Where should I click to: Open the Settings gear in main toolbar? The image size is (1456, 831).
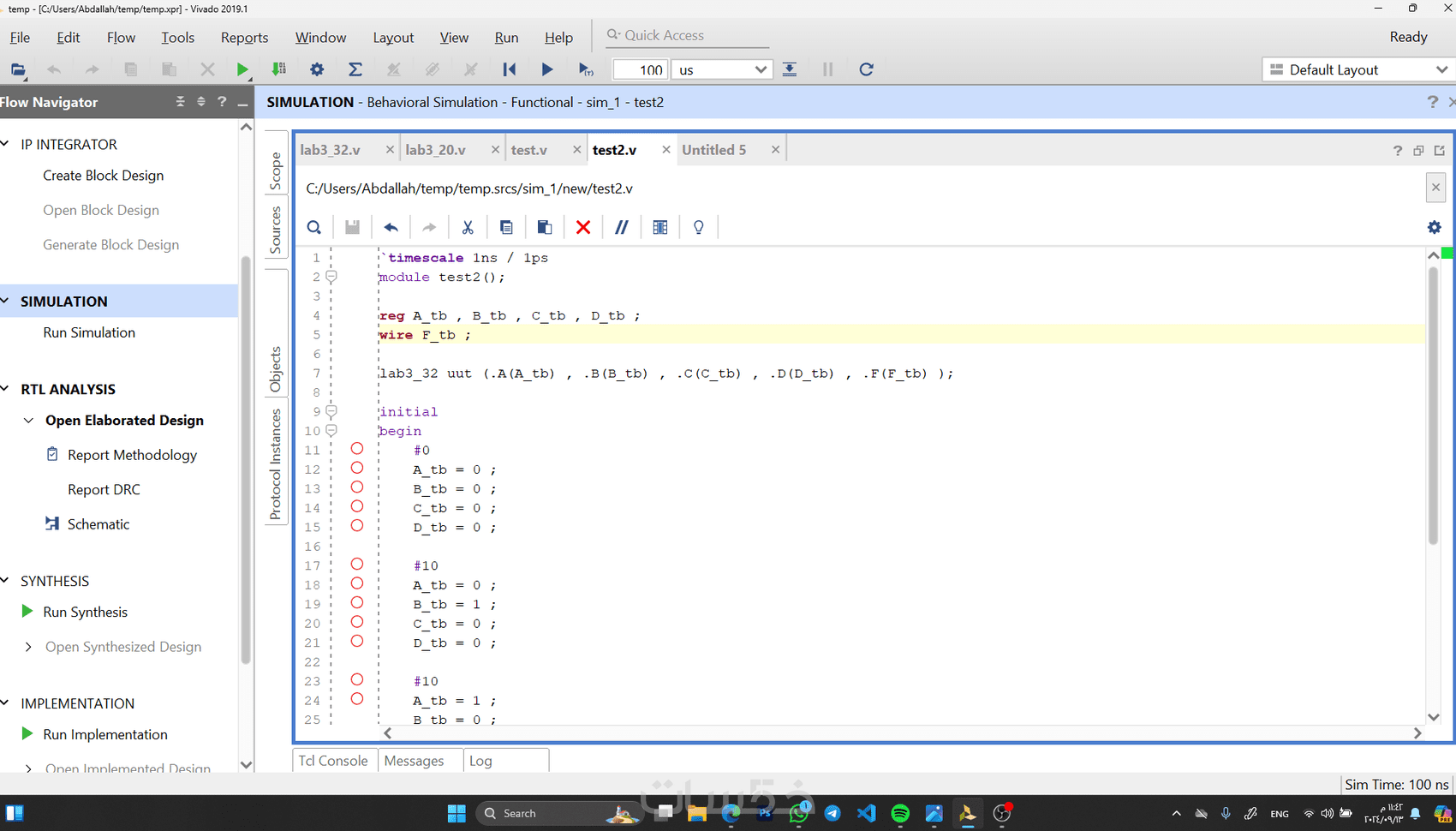pyautogui.click(x=317, y=69)
